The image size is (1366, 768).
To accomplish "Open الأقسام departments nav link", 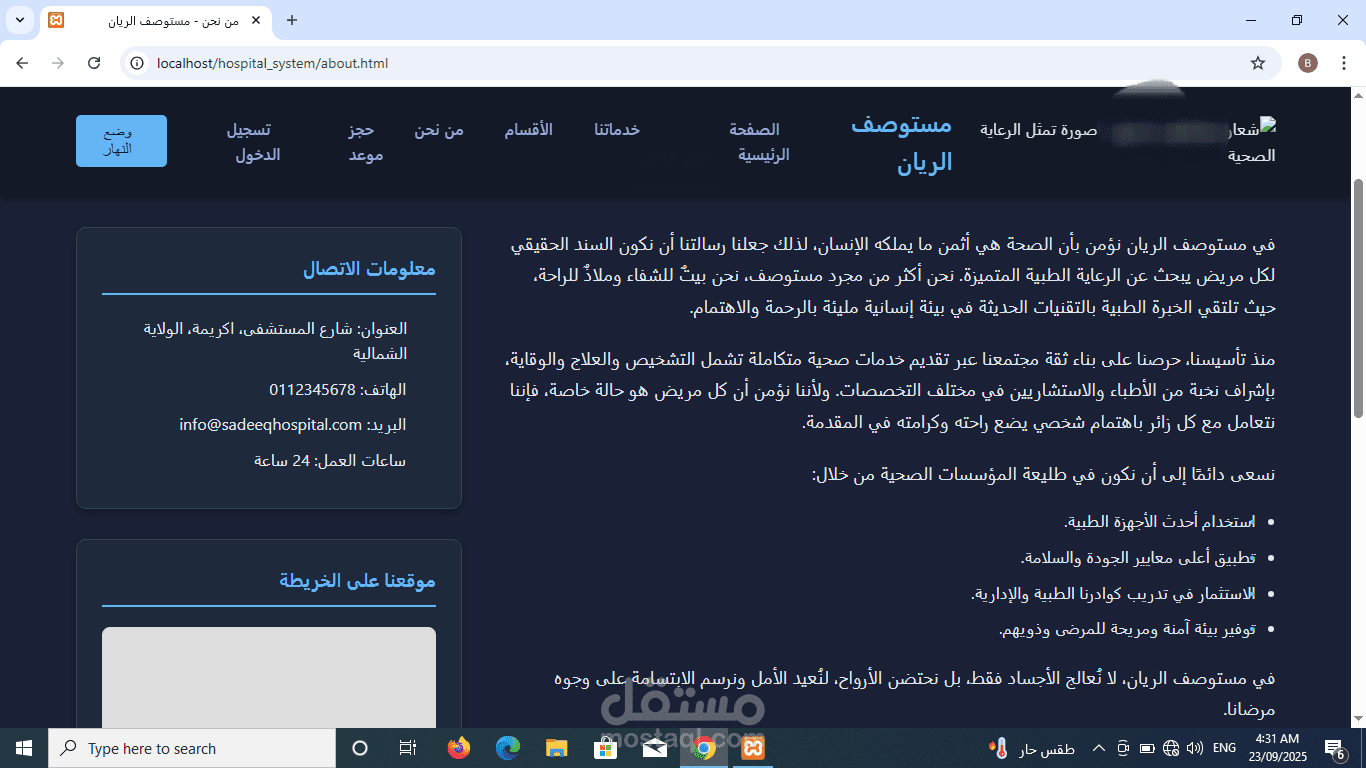I will 528,130.
